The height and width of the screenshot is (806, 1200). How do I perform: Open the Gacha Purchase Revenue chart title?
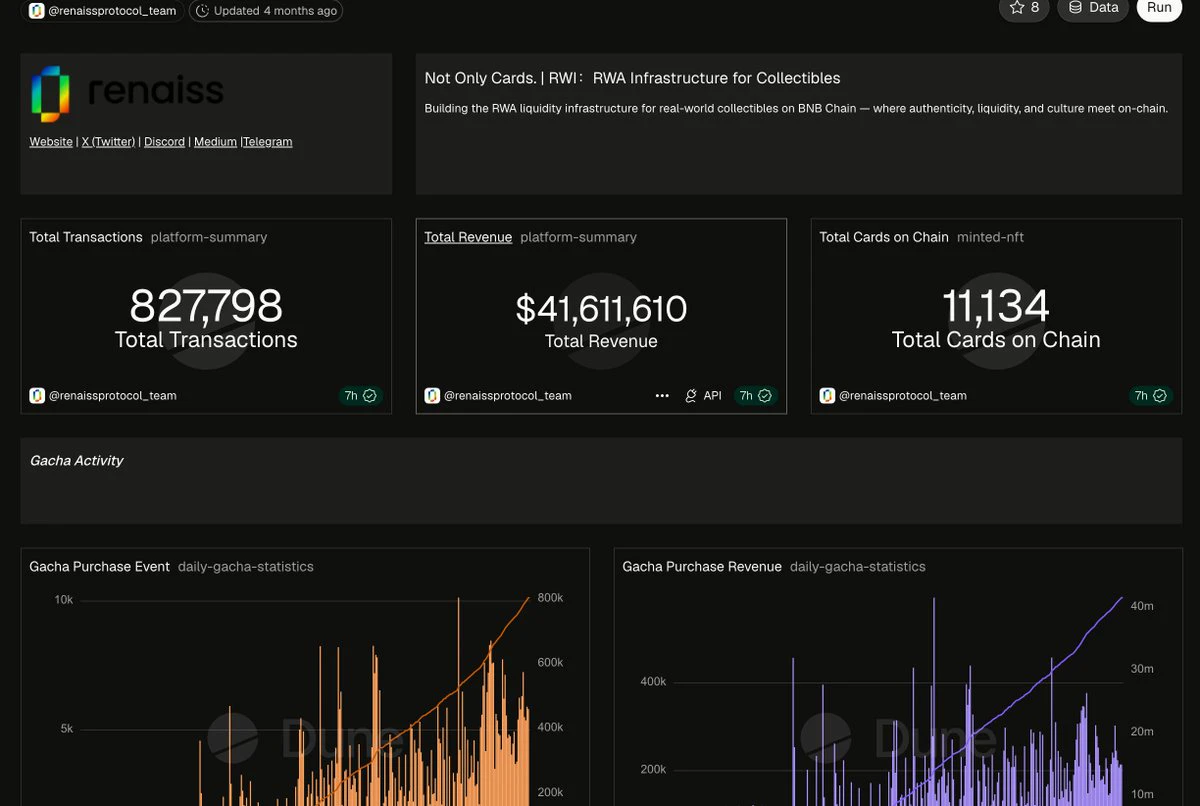(702, 567)
